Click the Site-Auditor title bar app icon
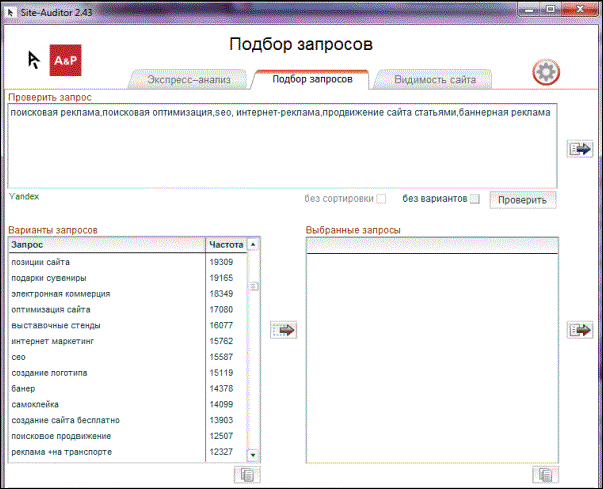The width and height of the screenshot is (603, 489). pos(11,9)
